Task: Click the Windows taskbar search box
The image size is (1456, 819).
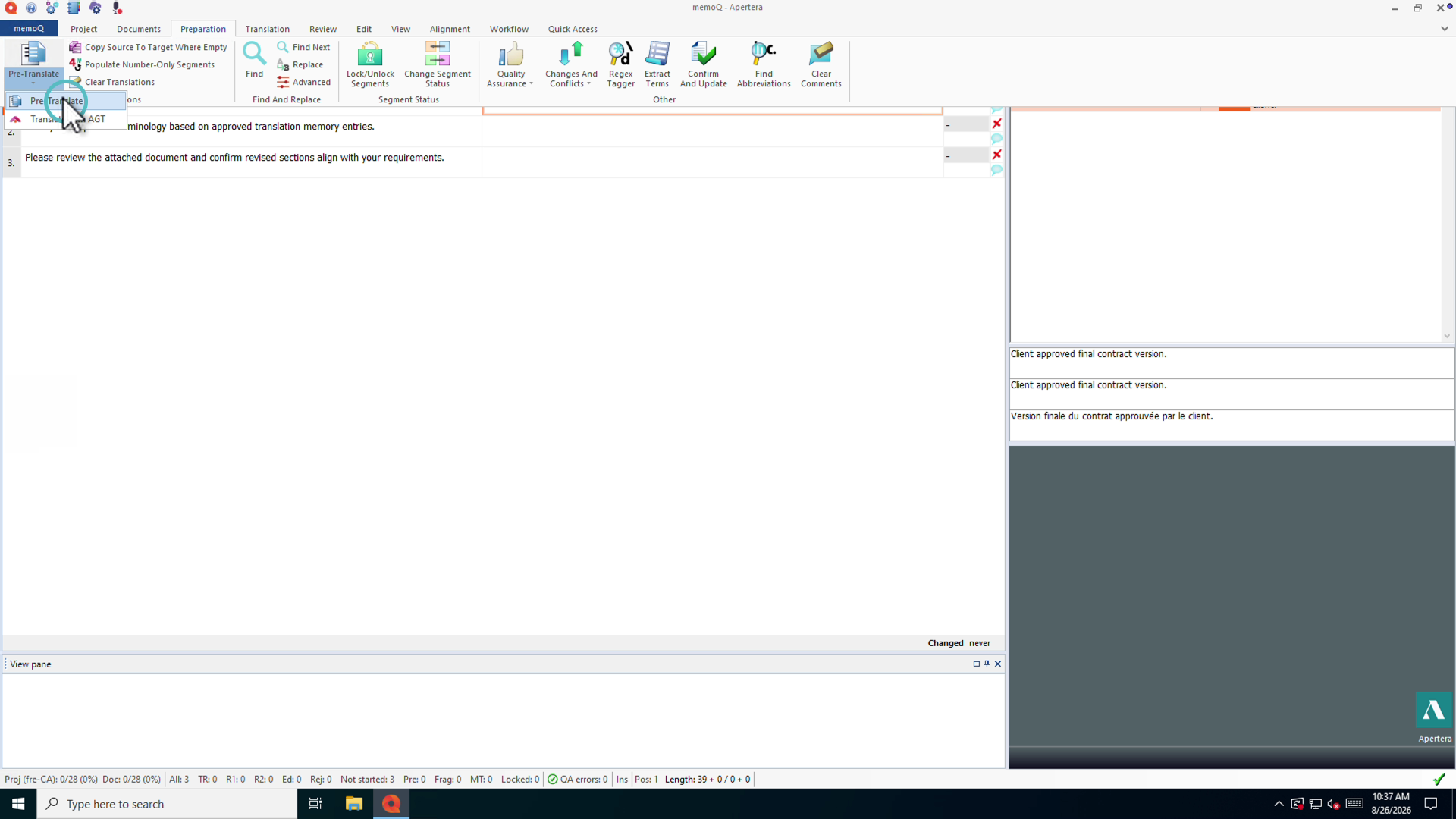Action: (x=167, y=804)
